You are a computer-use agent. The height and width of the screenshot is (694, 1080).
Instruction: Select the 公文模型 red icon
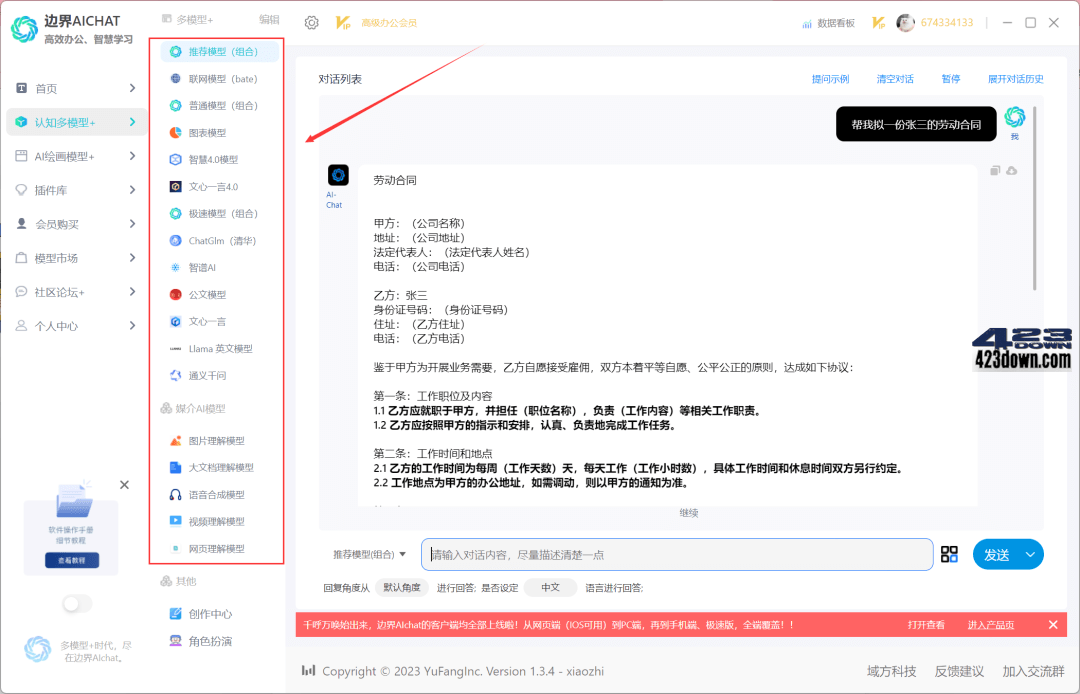[176, 294]
